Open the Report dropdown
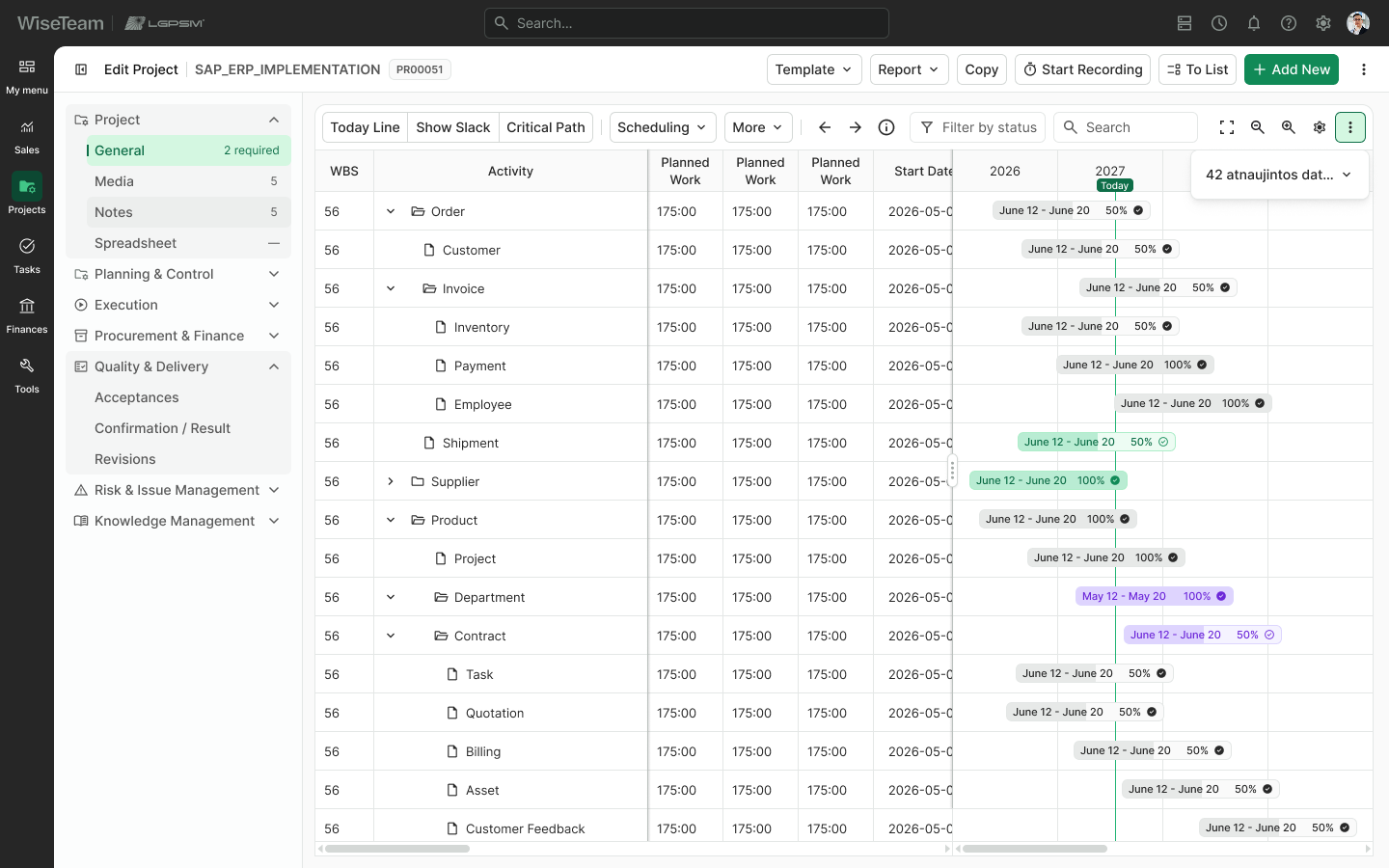 (x=910, y=69)
